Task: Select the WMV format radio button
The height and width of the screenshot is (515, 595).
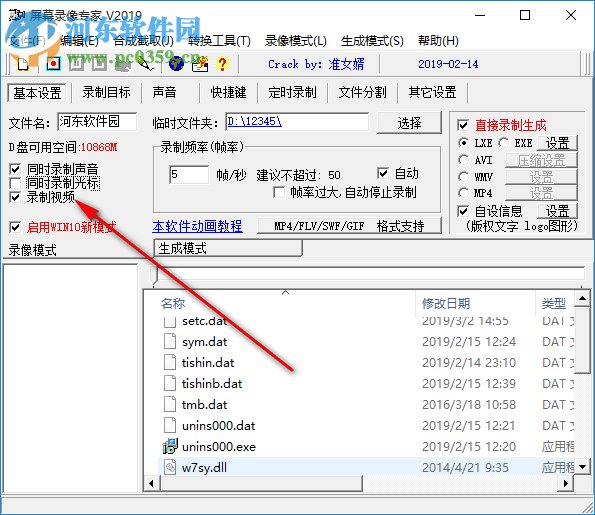Action: click(x=463, y=177)
